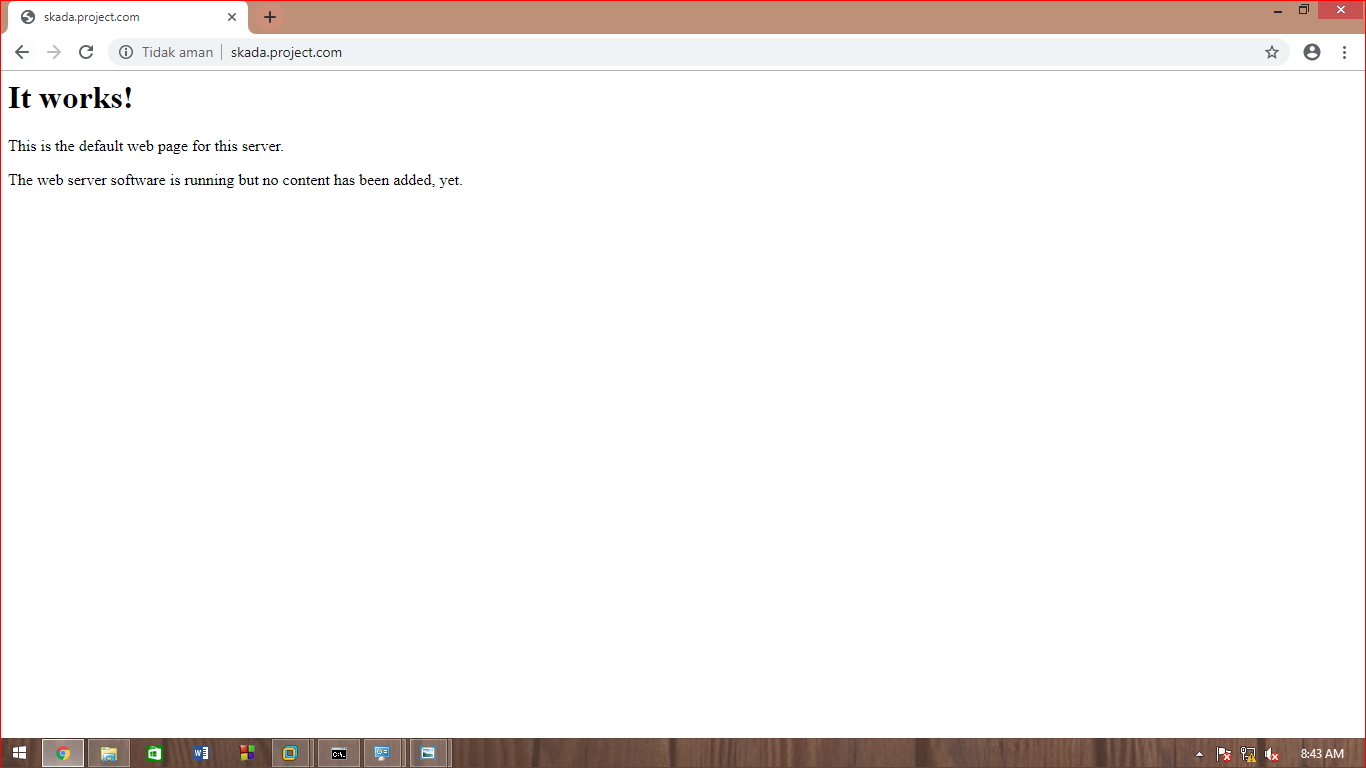Click the Tidak aman security label
1366x768 pixels.
point(177,52)
